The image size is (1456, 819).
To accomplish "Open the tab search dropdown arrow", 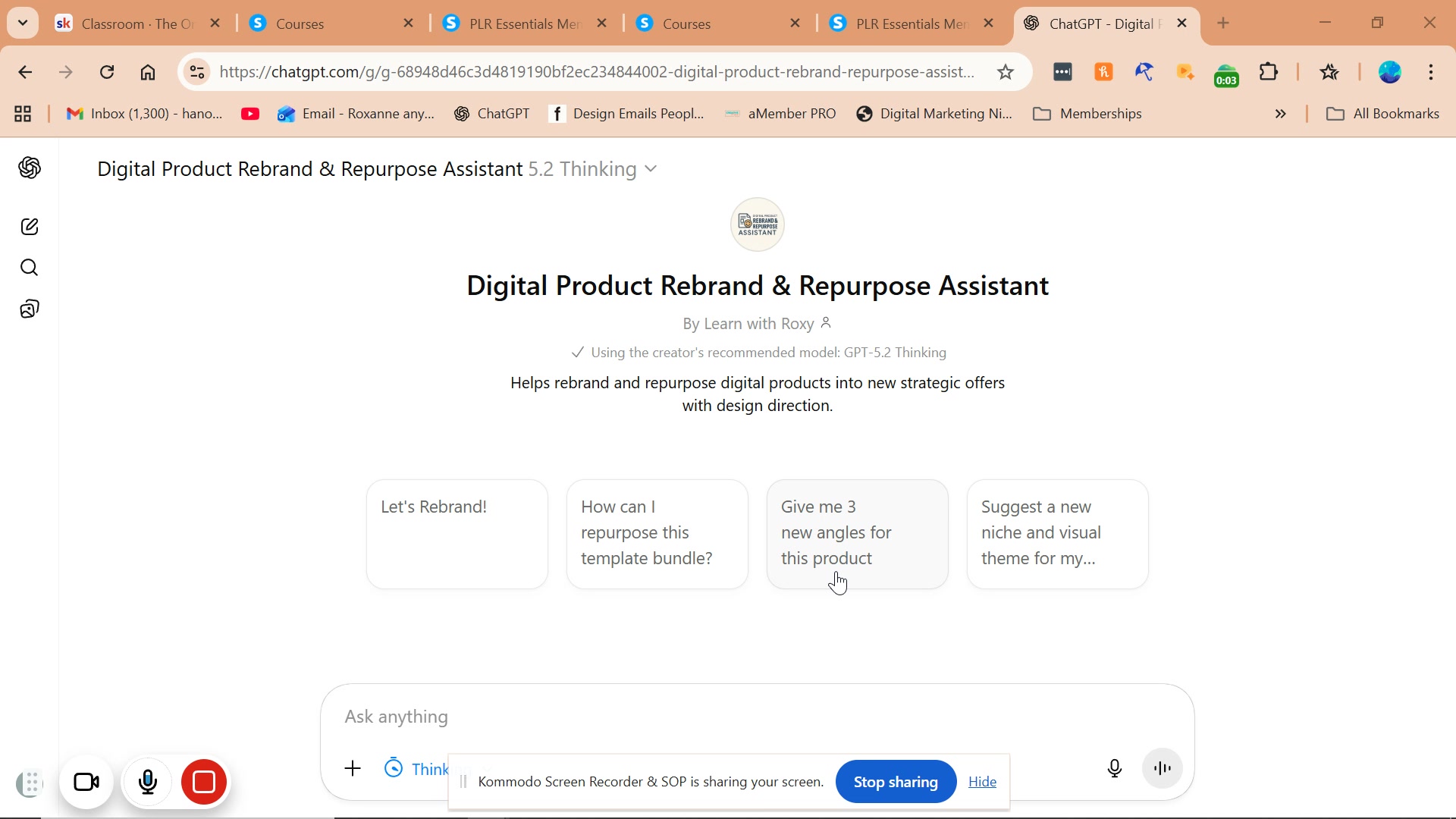I will click(x=23, y=23).
